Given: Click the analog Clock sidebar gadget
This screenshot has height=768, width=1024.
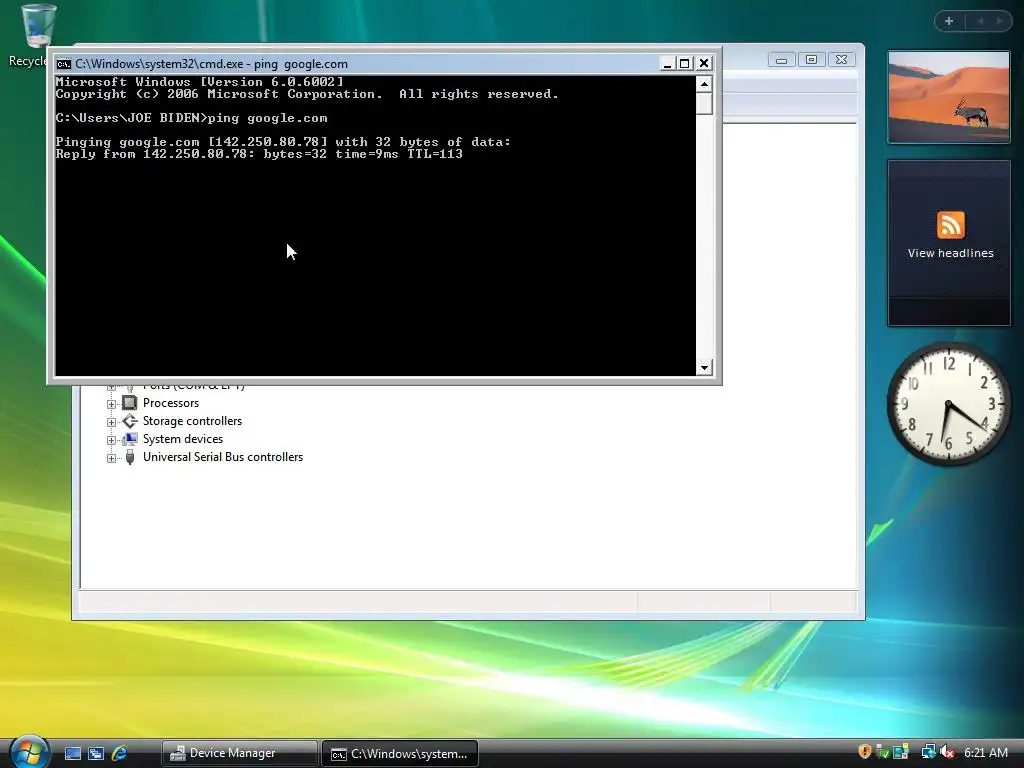Looking at the screenshot, I should tap(948, 404).
